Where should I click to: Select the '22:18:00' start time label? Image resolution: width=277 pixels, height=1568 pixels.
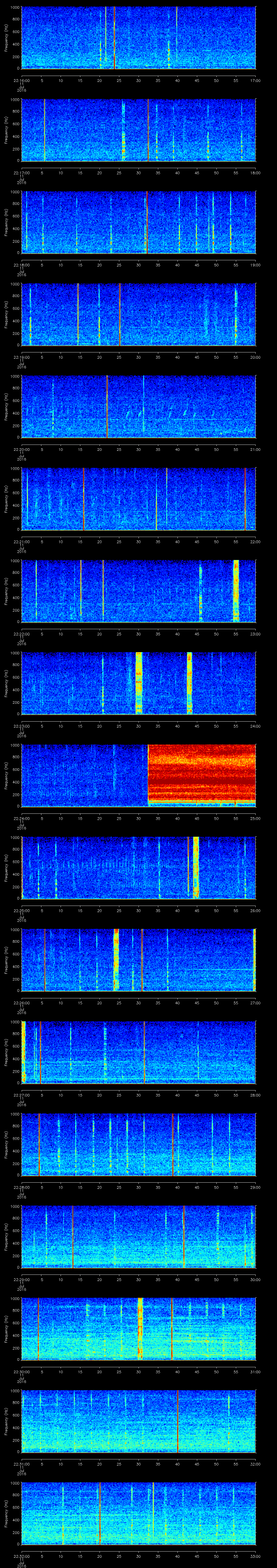coord(21,265)
